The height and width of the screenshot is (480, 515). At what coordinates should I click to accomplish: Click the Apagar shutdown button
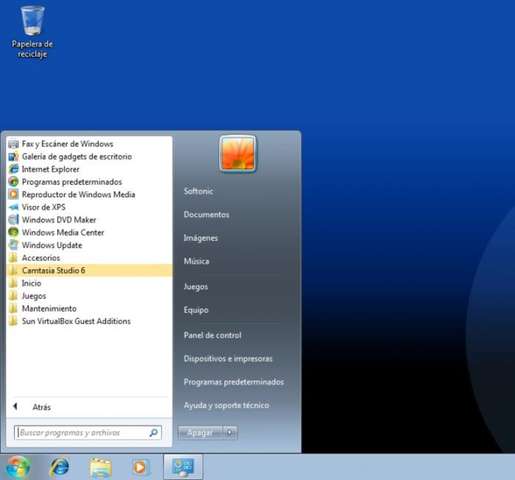201,433
